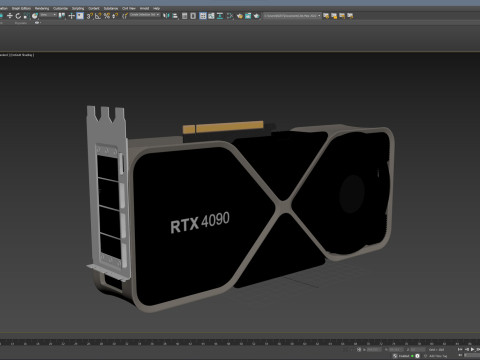
Task: Click the Mirror tool icon
Action: [x=166, y=16]
